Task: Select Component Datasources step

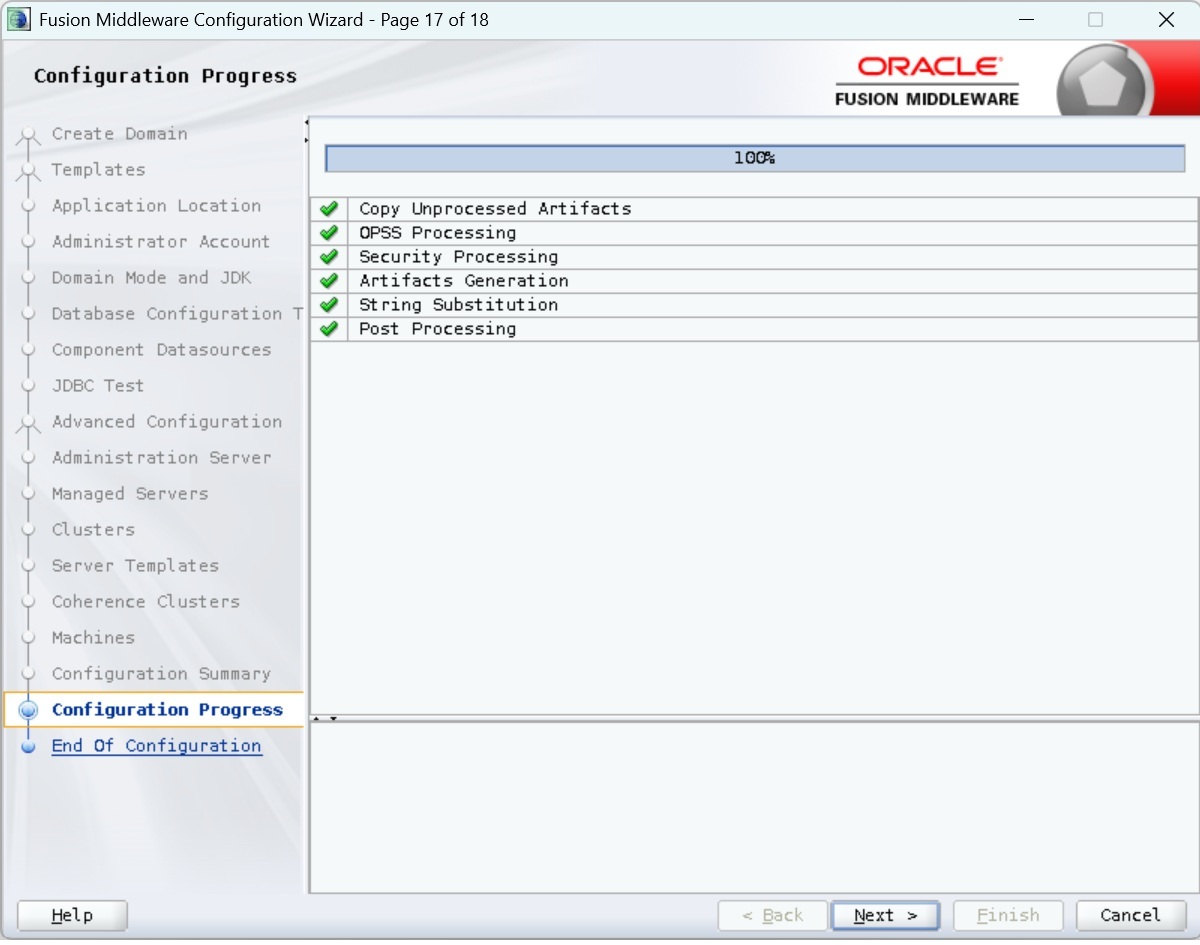Action: (162, 350)
